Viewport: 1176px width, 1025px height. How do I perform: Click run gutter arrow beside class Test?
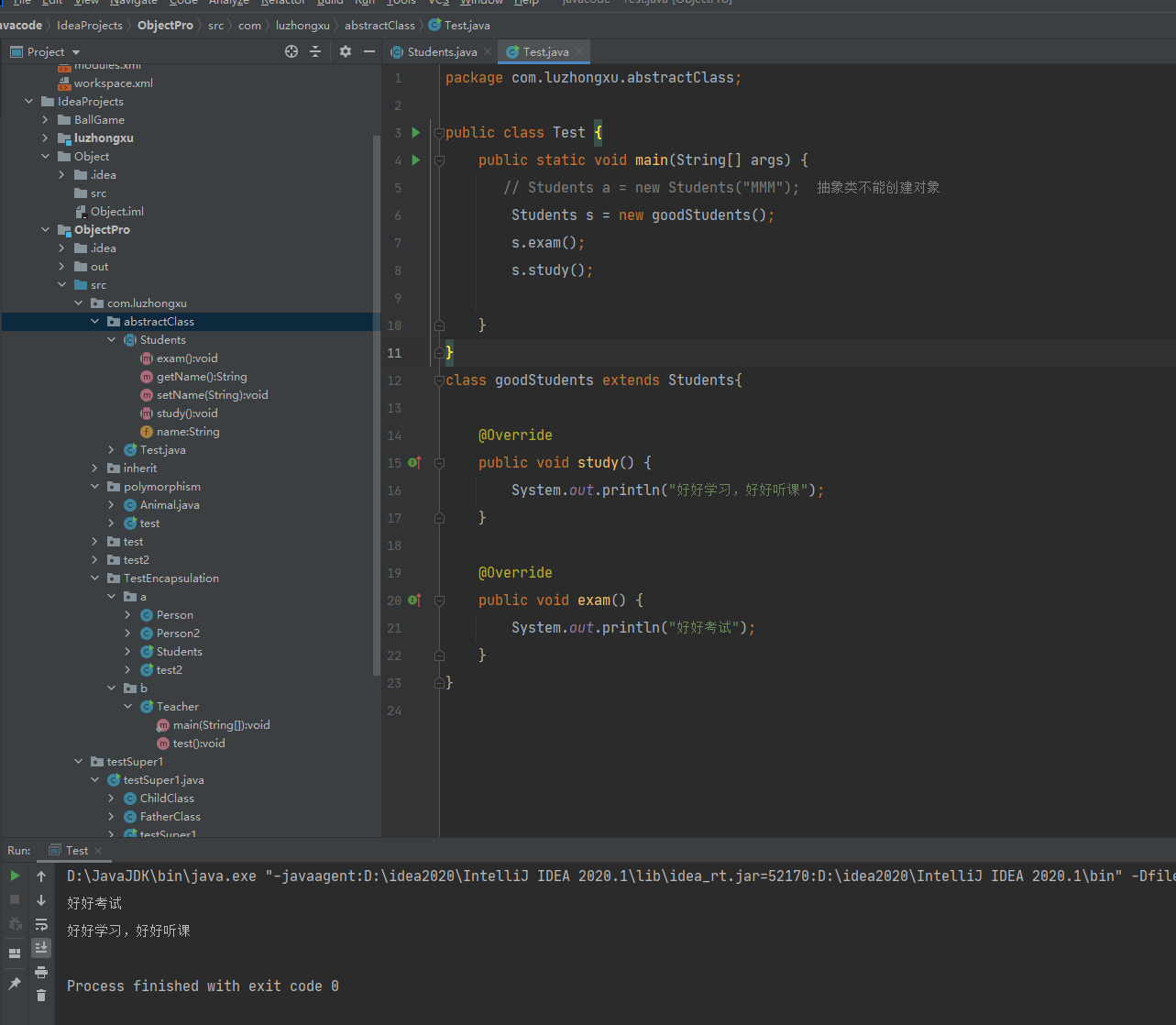tap(416, 133)
